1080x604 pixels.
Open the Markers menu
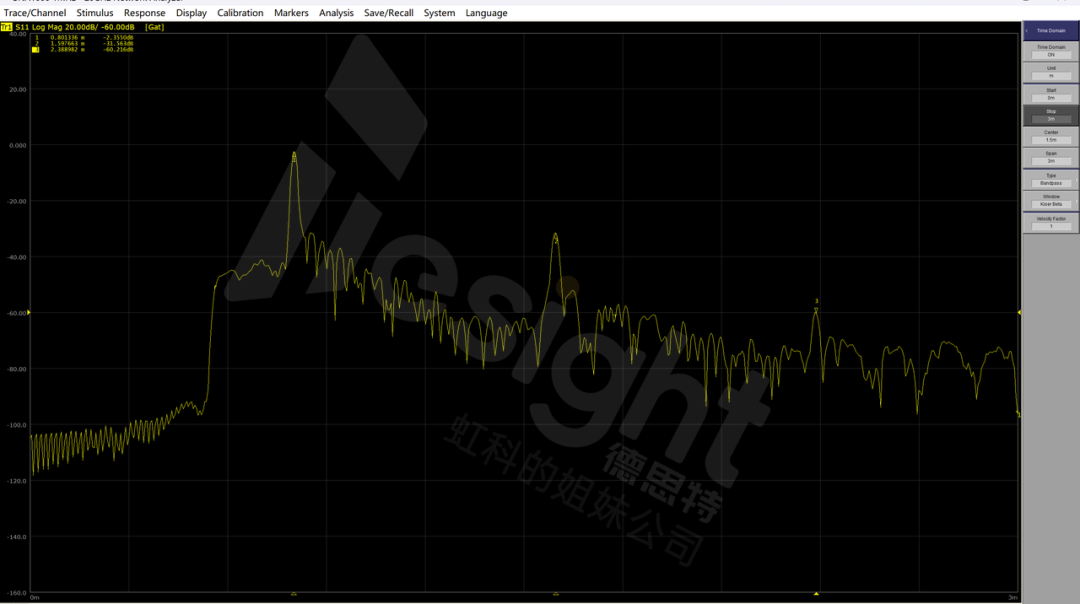[291, 13]
